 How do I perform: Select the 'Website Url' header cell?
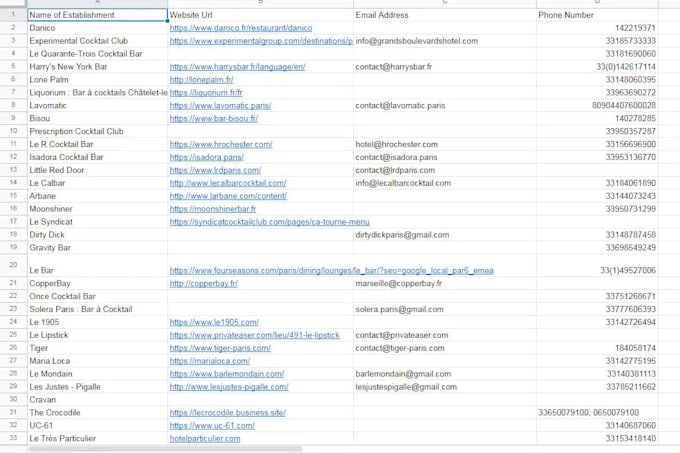coord(261,15)
